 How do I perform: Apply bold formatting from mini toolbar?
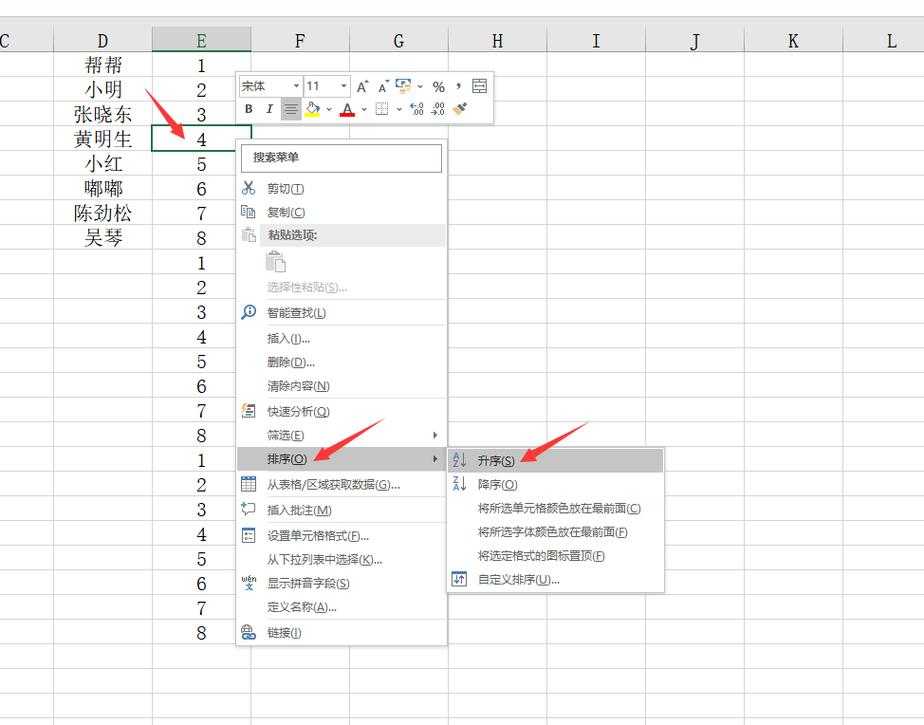point(248,108)
